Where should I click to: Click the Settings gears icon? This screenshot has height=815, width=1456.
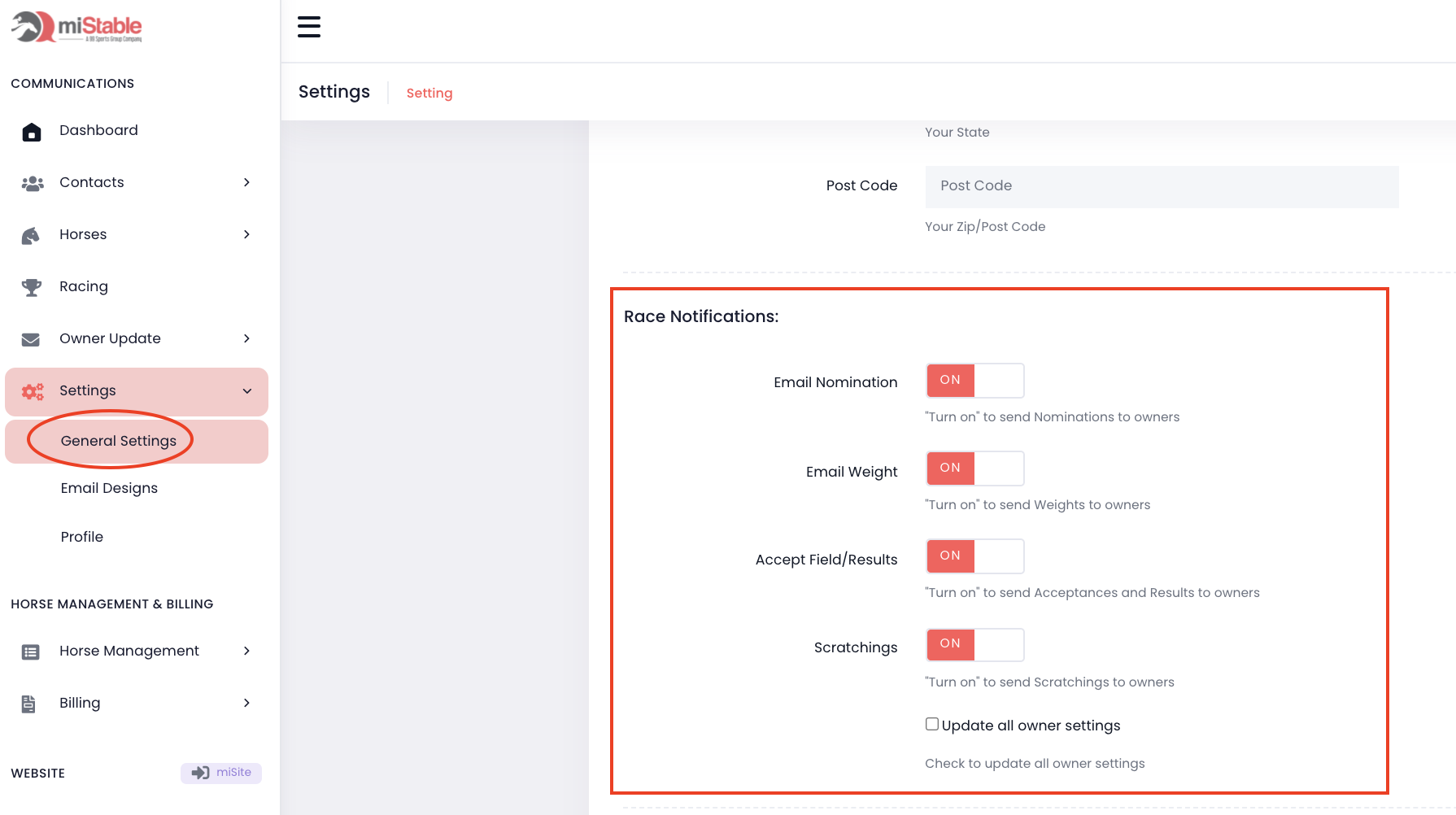point(33,391)
